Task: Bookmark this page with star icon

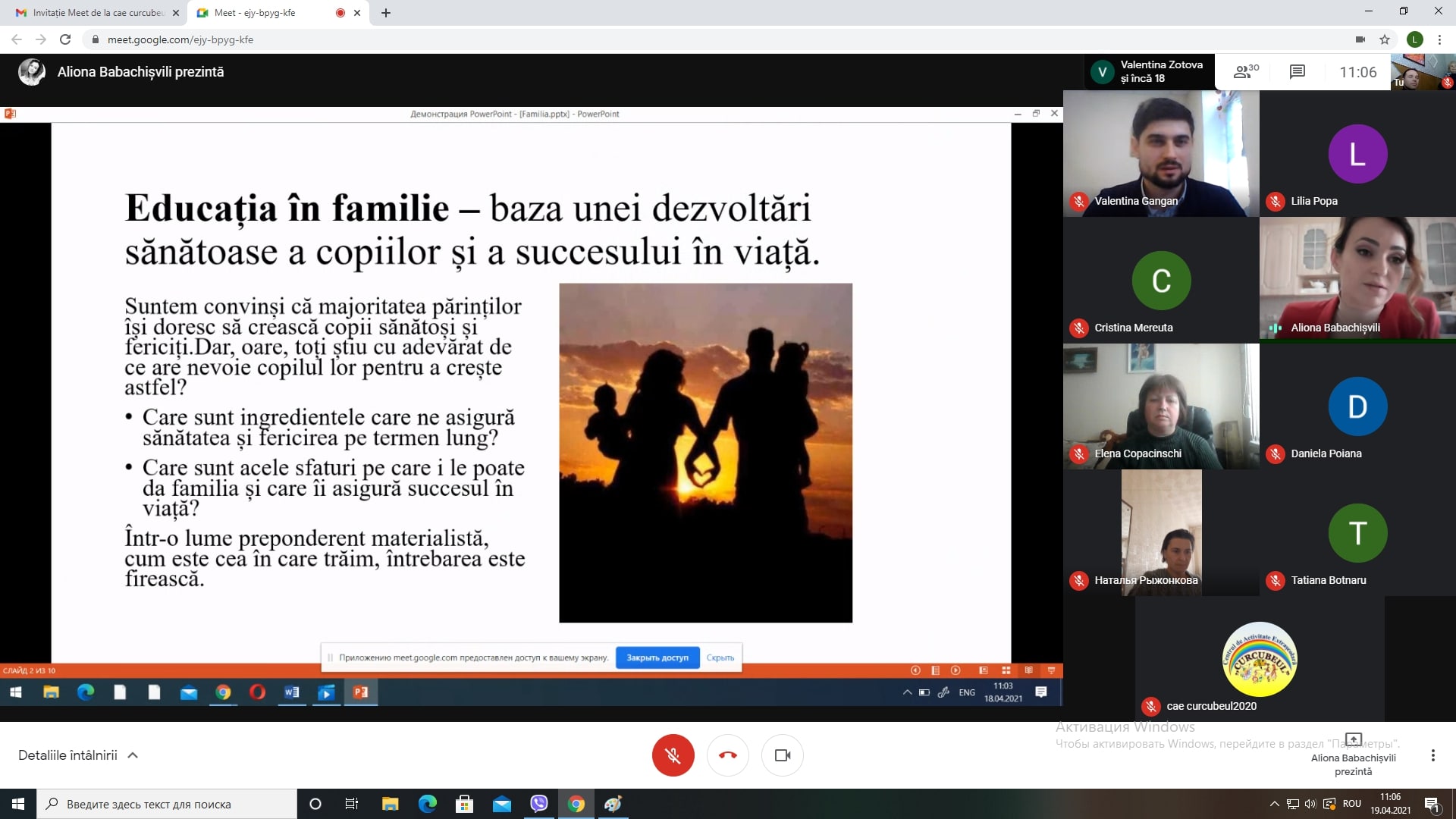Action: click(x=1385, y=39)
